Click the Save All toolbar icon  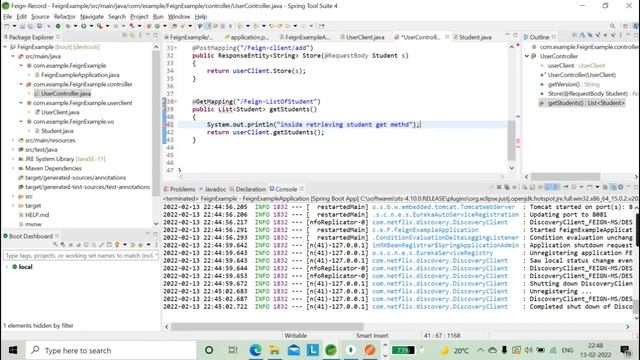coord(31,26)
